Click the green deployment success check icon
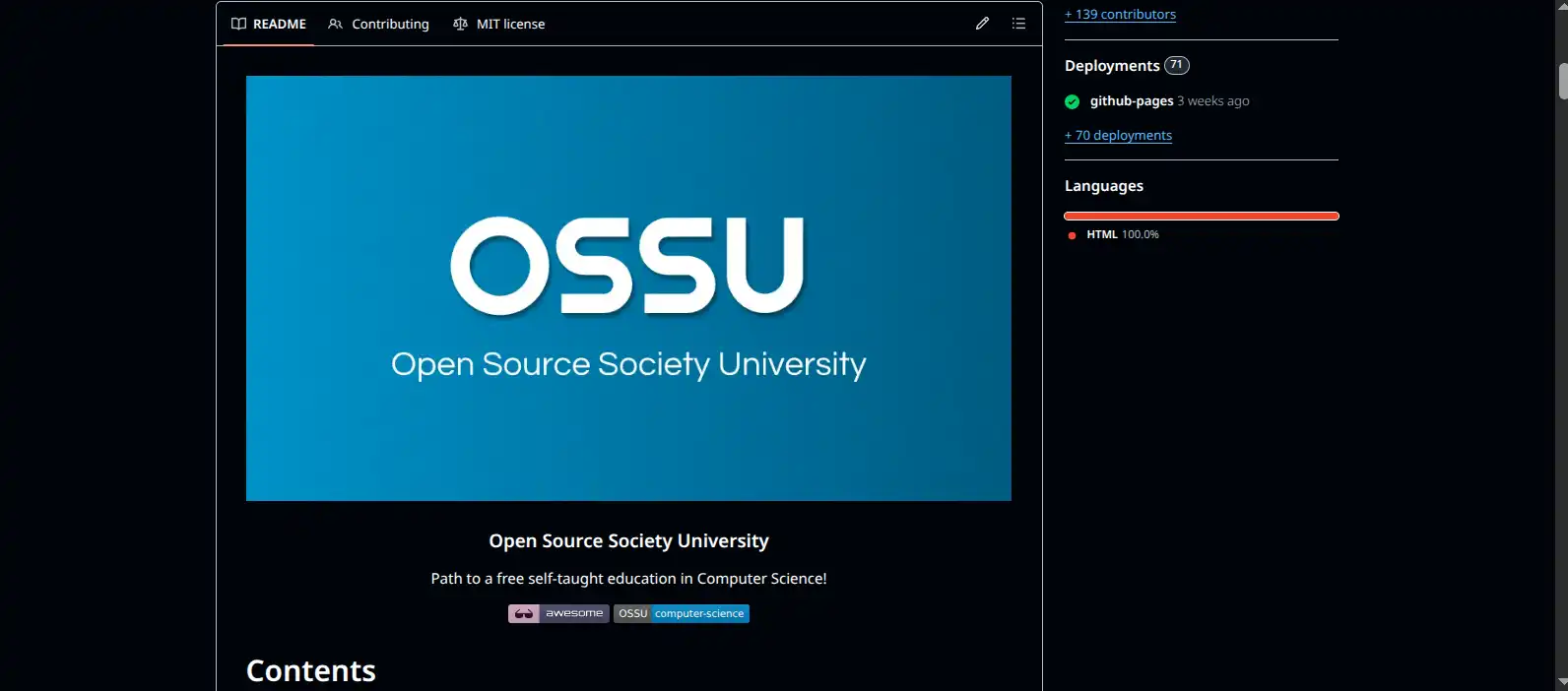Image resolution: width=1568 pixels, height=691 pixels. pos(1072,101)
